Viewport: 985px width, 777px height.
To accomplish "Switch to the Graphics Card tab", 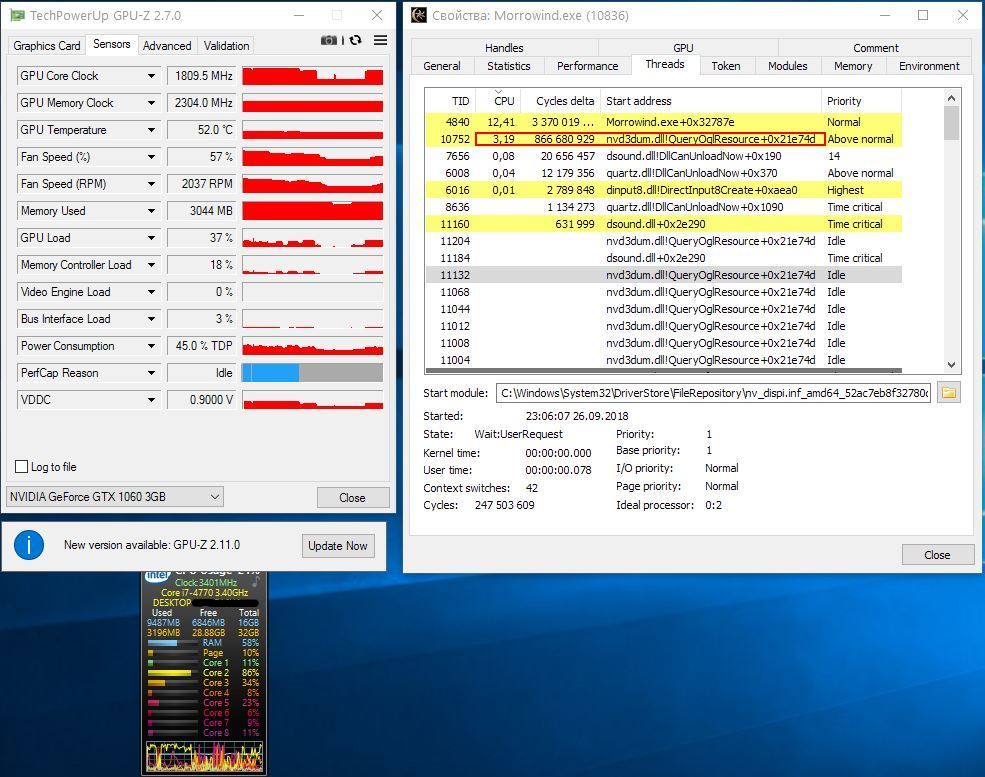I will coord(46,45).
